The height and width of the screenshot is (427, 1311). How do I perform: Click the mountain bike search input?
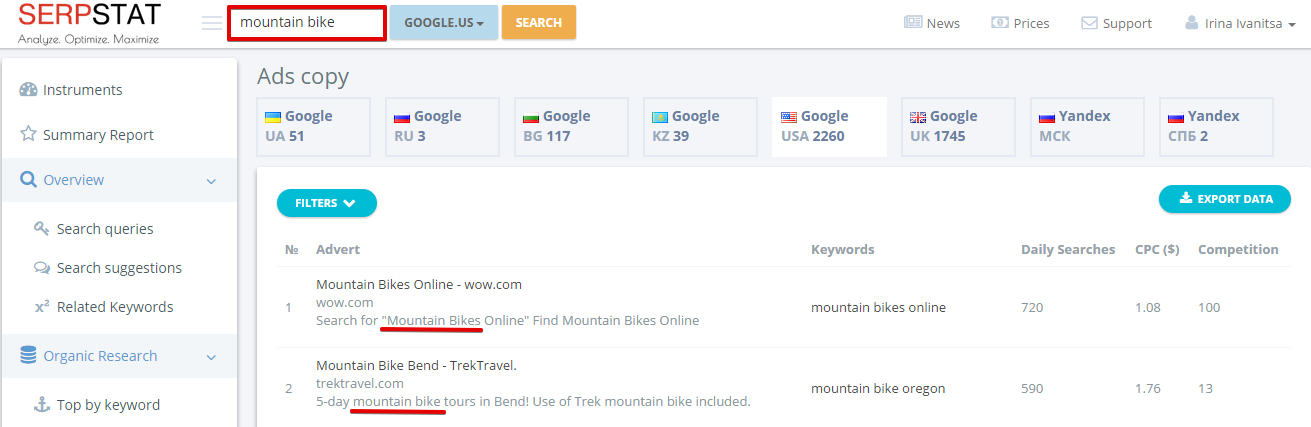point(307,23)
